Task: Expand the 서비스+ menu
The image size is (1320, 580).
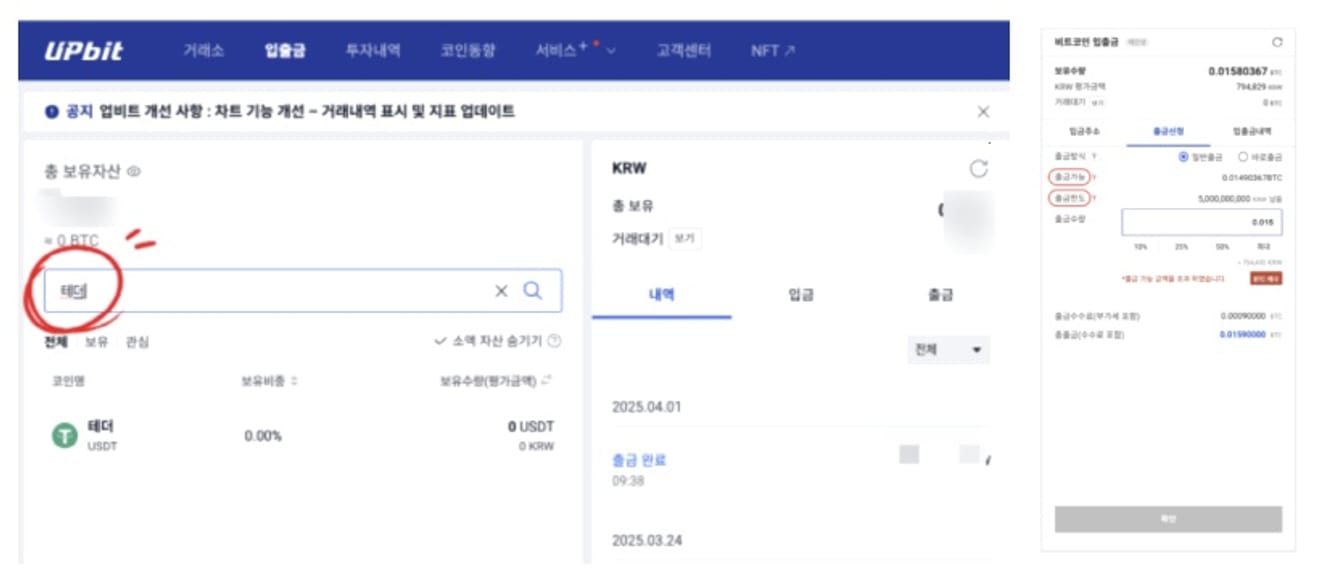Action: coord(575,50)
